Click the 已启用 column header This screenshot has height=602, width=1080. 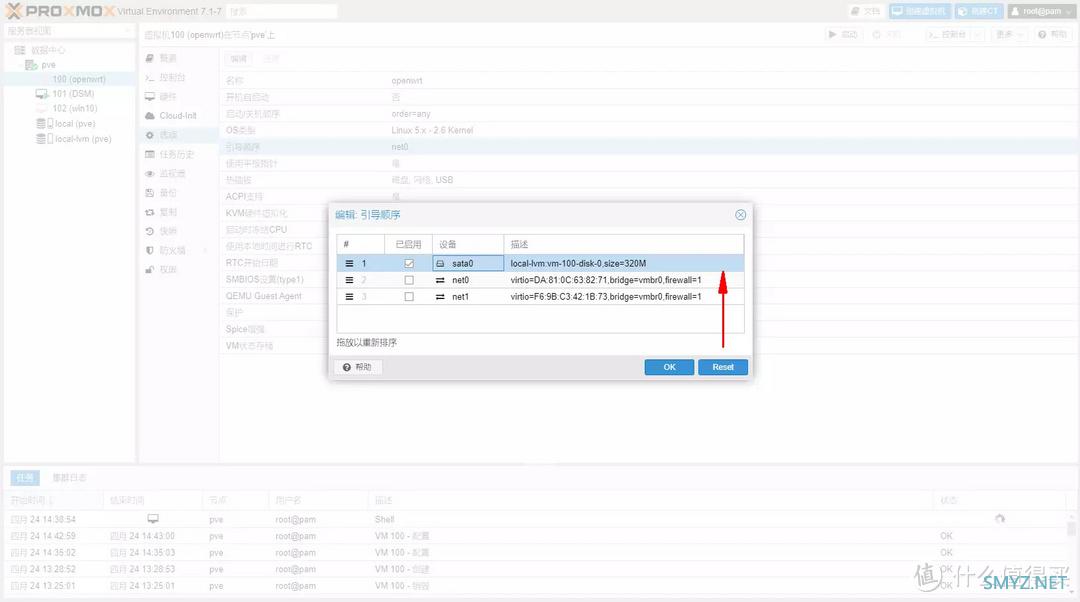(x=408, y=245)
